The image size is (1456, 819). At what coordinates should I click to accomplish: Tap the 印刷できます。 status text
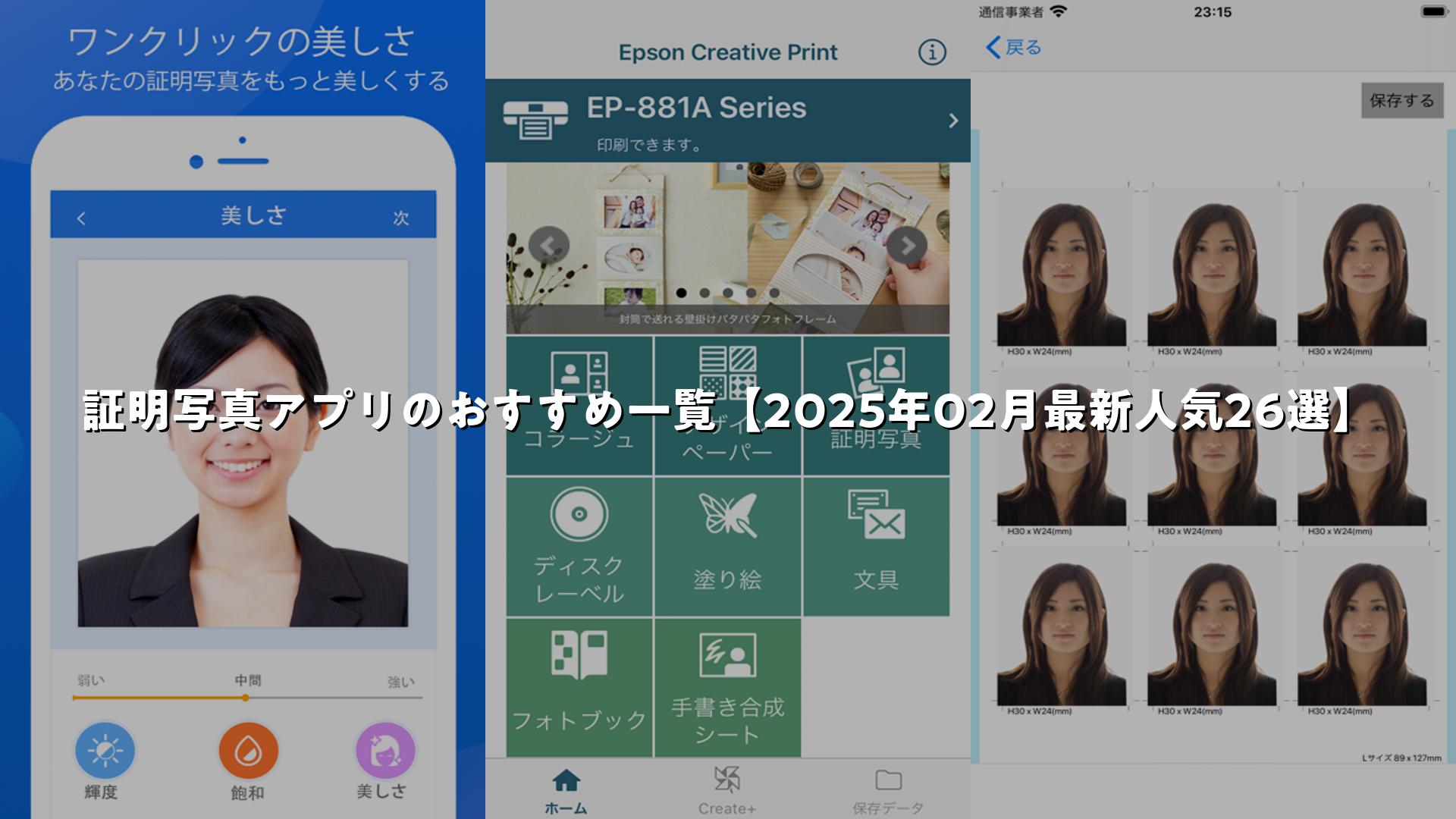pyautogui.click(x=650, y=145)
